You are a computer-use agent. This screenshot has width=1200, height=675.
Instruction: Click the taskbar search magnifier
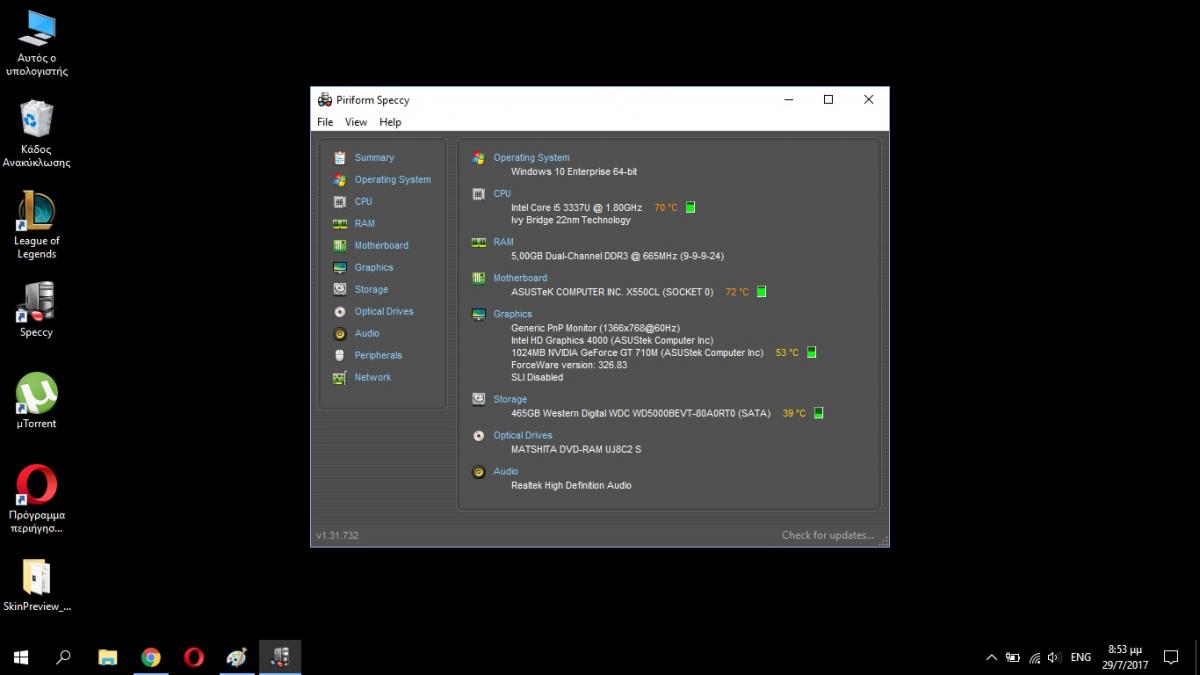(x=64, y=657)
